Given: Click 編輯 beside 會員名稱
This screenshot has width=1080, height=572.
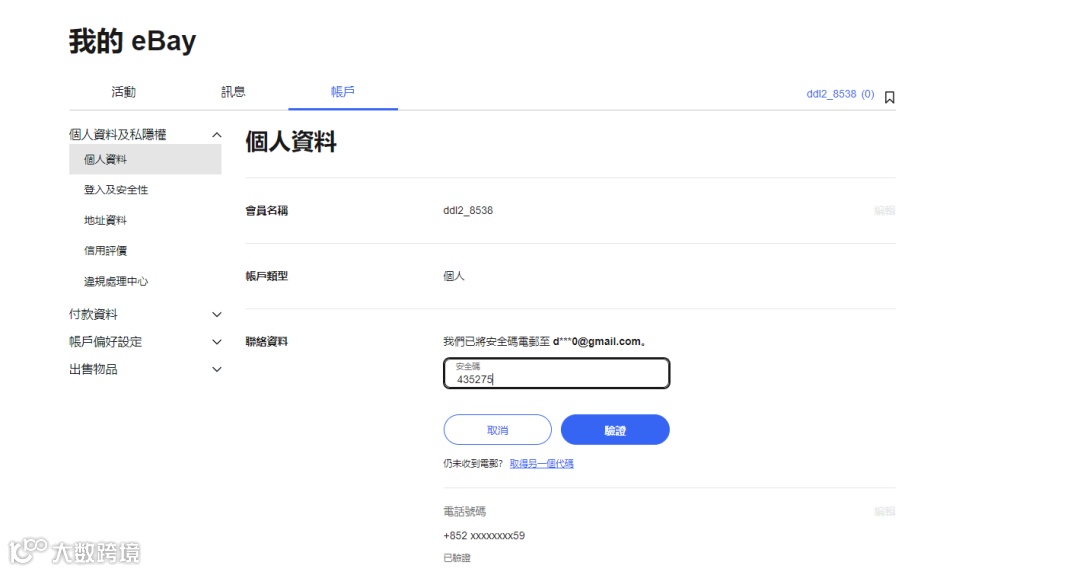Looking at the screenshot, I should click(x=884, y=210).
